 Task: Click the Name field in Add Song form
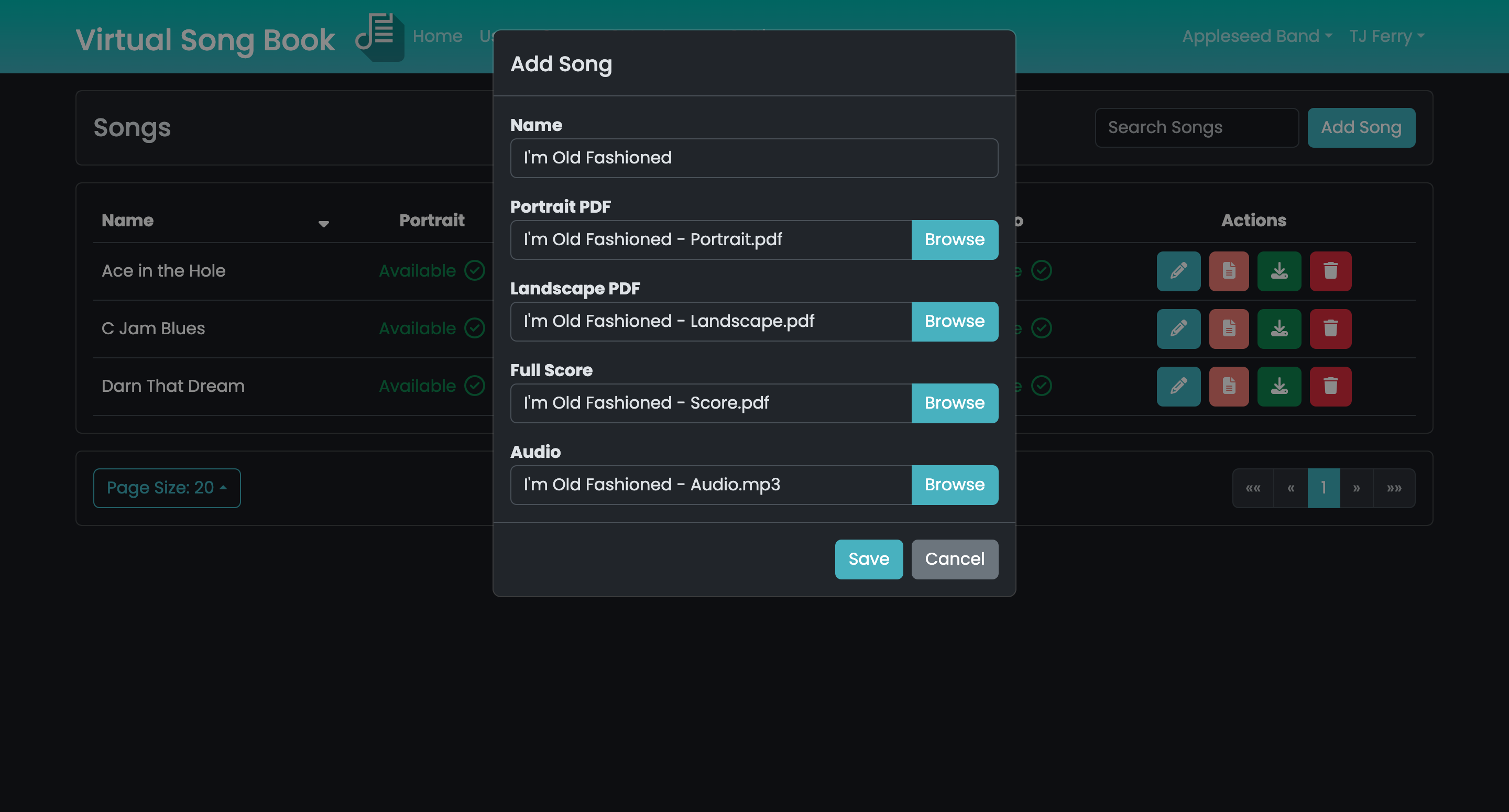[x=754, y=158]
